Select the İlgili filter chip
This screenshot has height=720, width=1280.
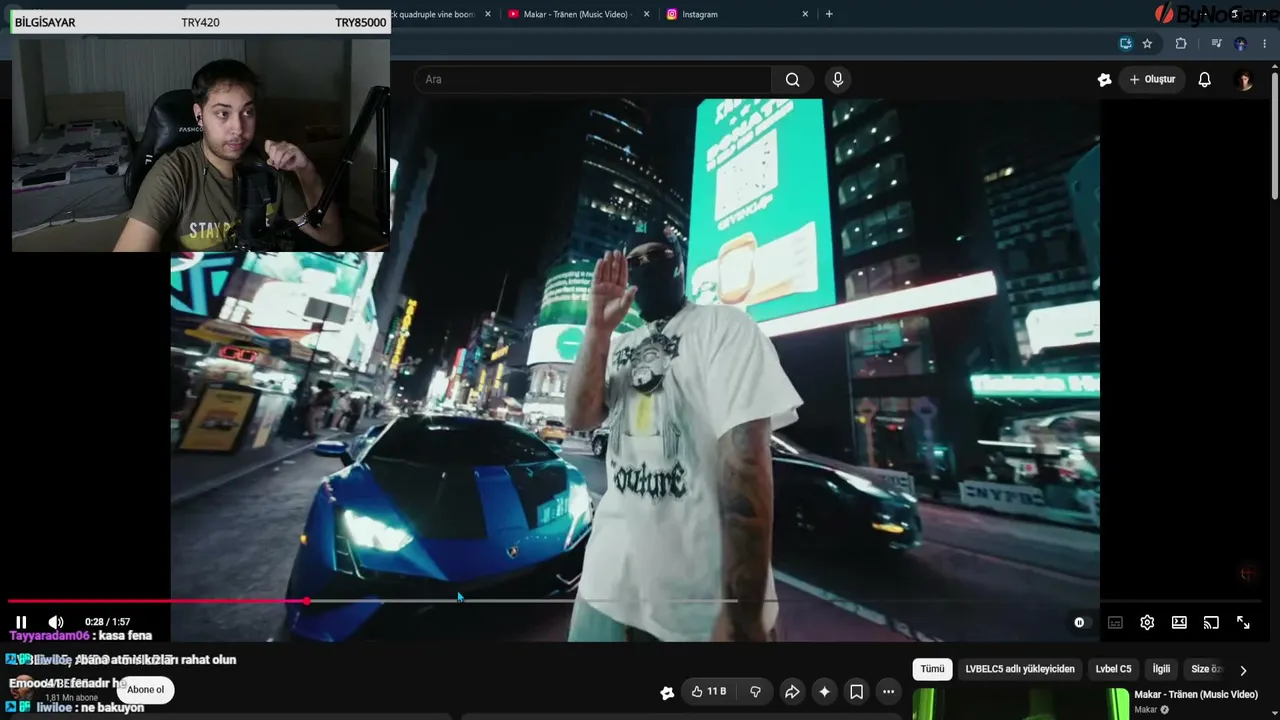point(1161,669)
